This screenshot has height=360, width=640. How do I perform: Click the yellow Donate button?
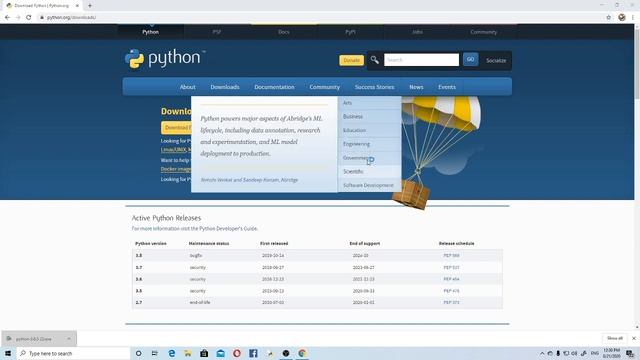pos(351,60)
